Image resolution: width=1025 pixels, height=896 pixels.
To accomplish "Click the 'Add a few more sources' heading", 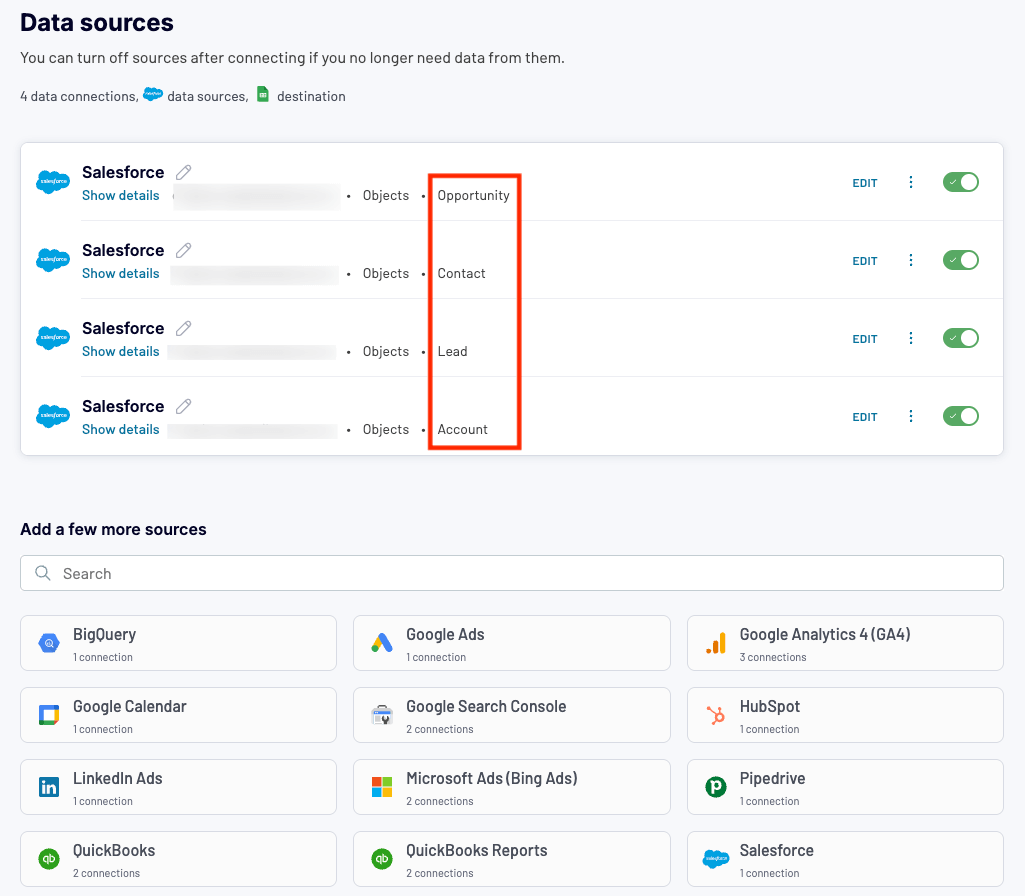I will point(113,529).
